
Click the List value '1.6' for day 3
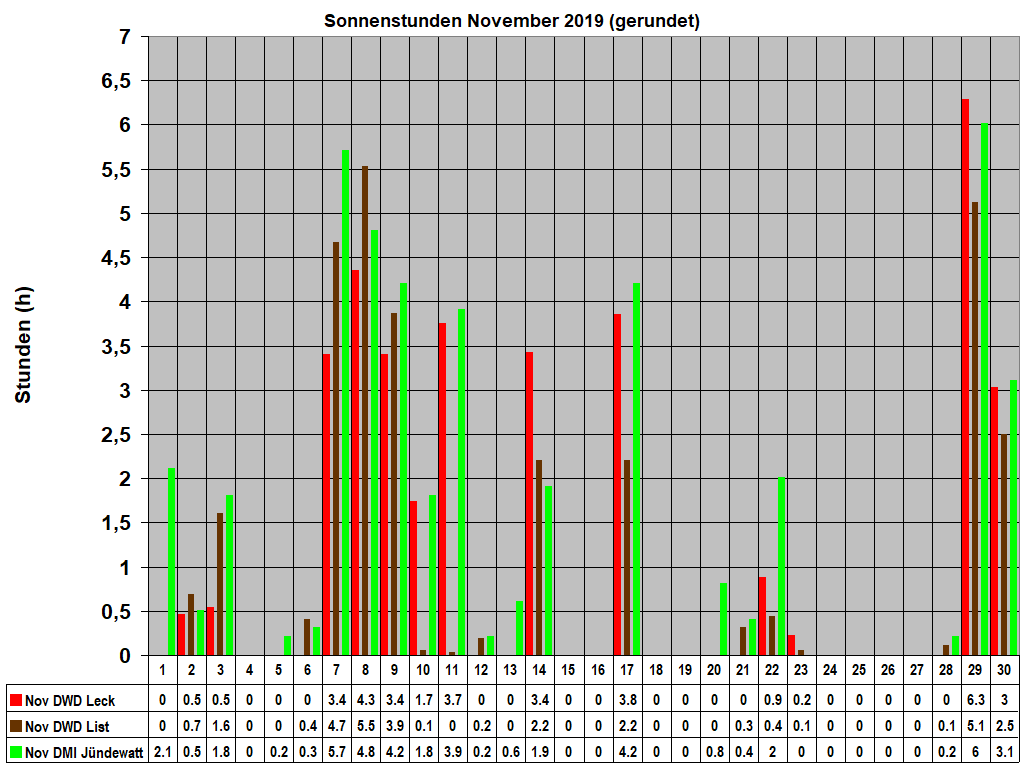tap(221, 726)
